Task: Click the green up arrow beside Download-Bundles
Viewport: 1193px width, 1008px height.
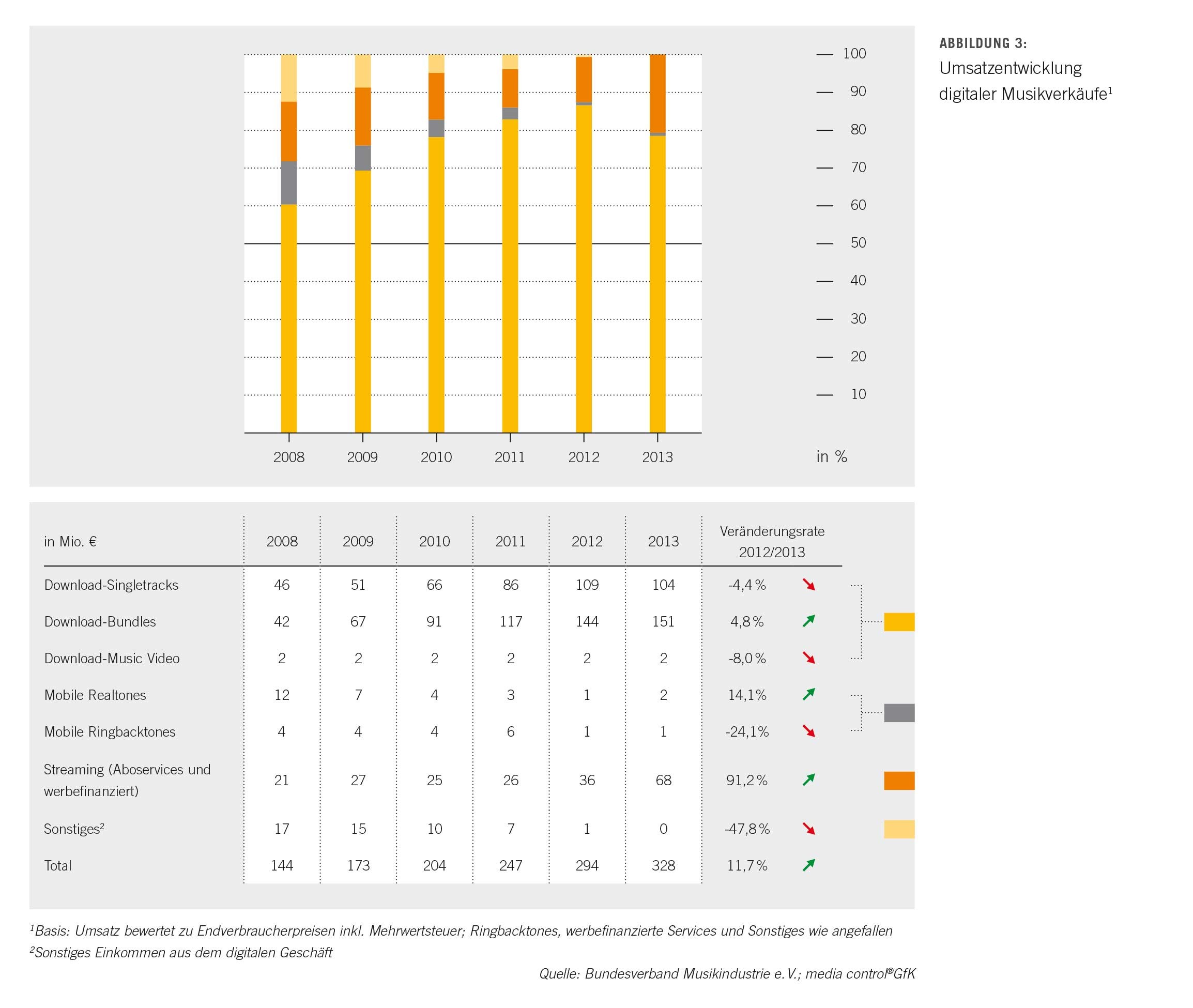Action: (808, 621)
